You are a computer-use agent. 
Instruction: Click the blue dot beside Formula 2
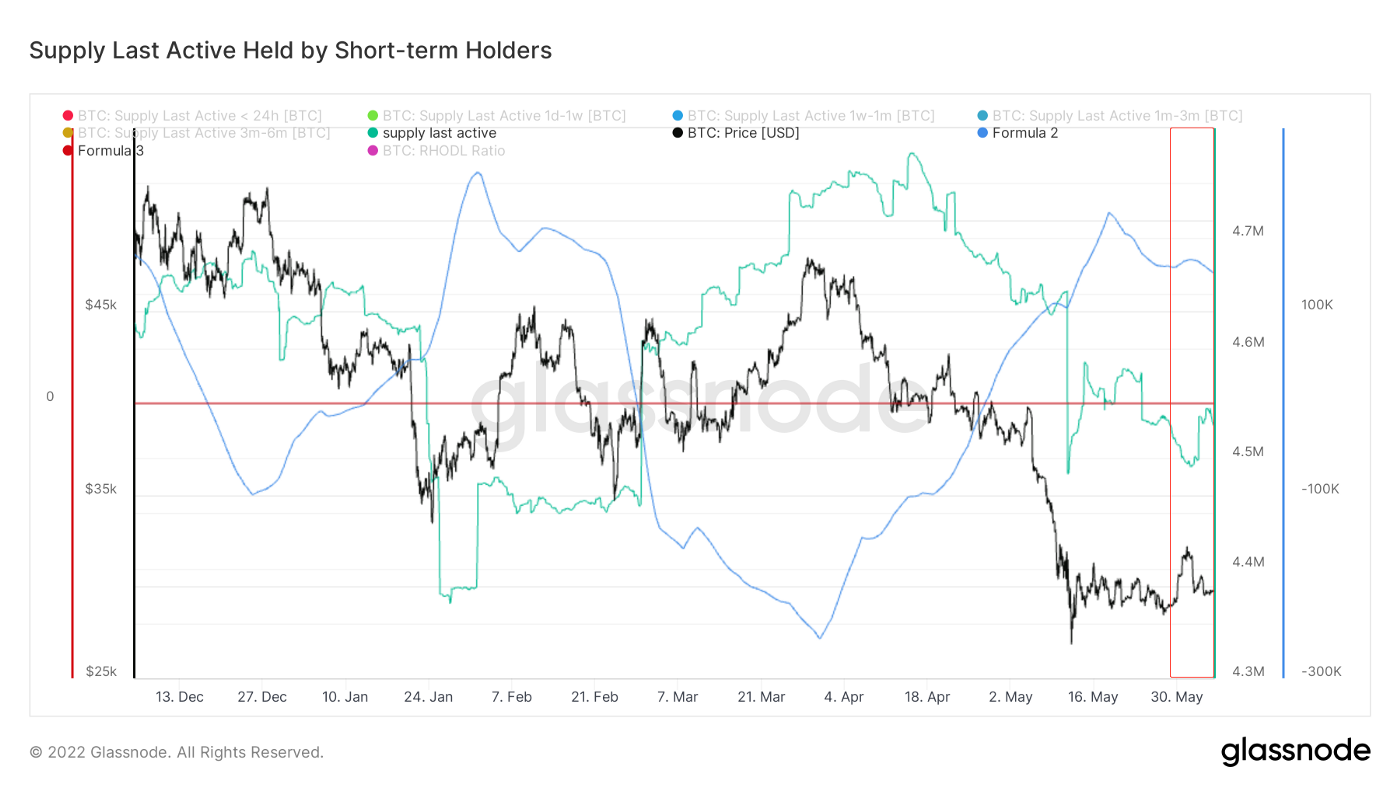pos(983,133)
